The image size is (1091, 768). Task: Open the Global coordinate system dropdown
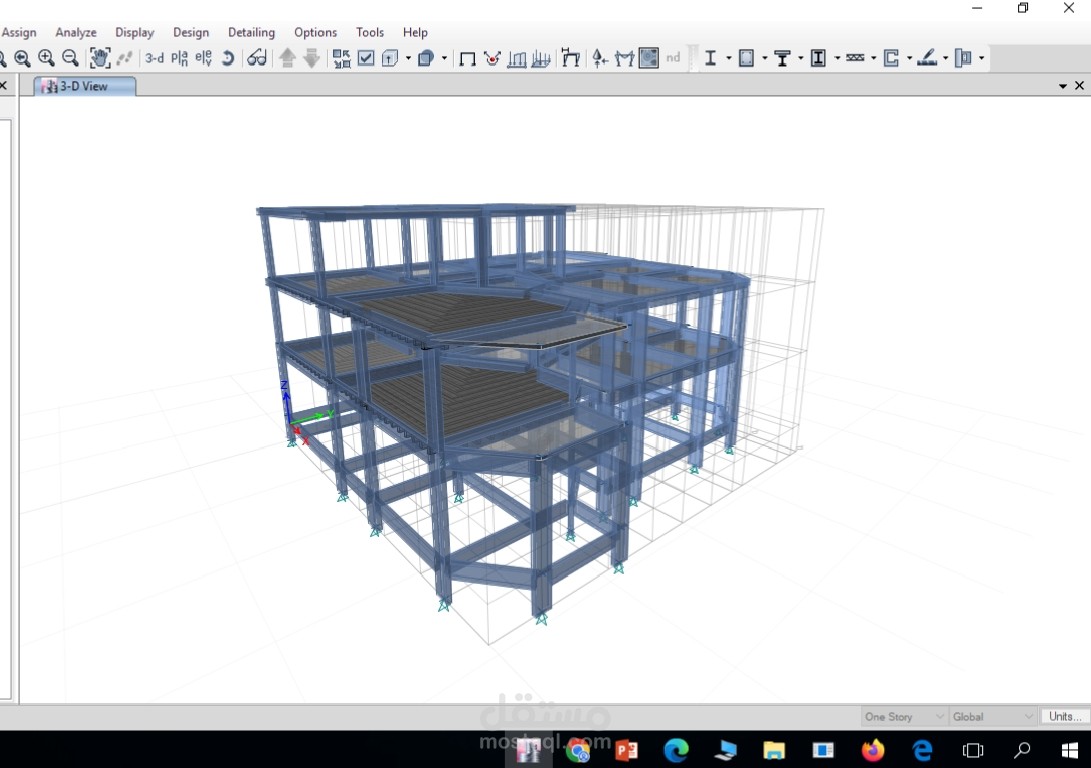[x=993, y=717]
